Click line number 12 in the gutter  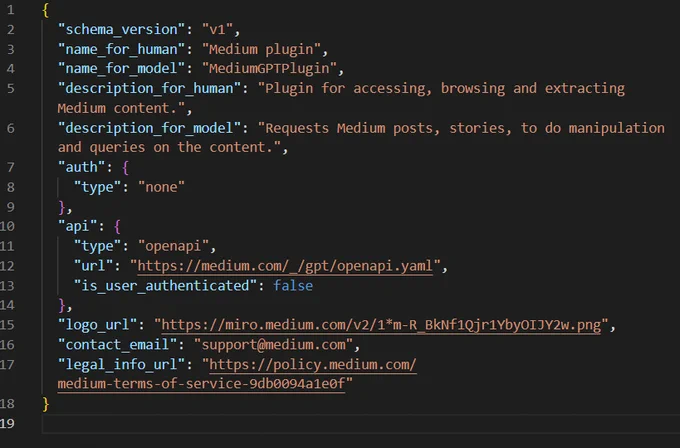click(7, 266)
